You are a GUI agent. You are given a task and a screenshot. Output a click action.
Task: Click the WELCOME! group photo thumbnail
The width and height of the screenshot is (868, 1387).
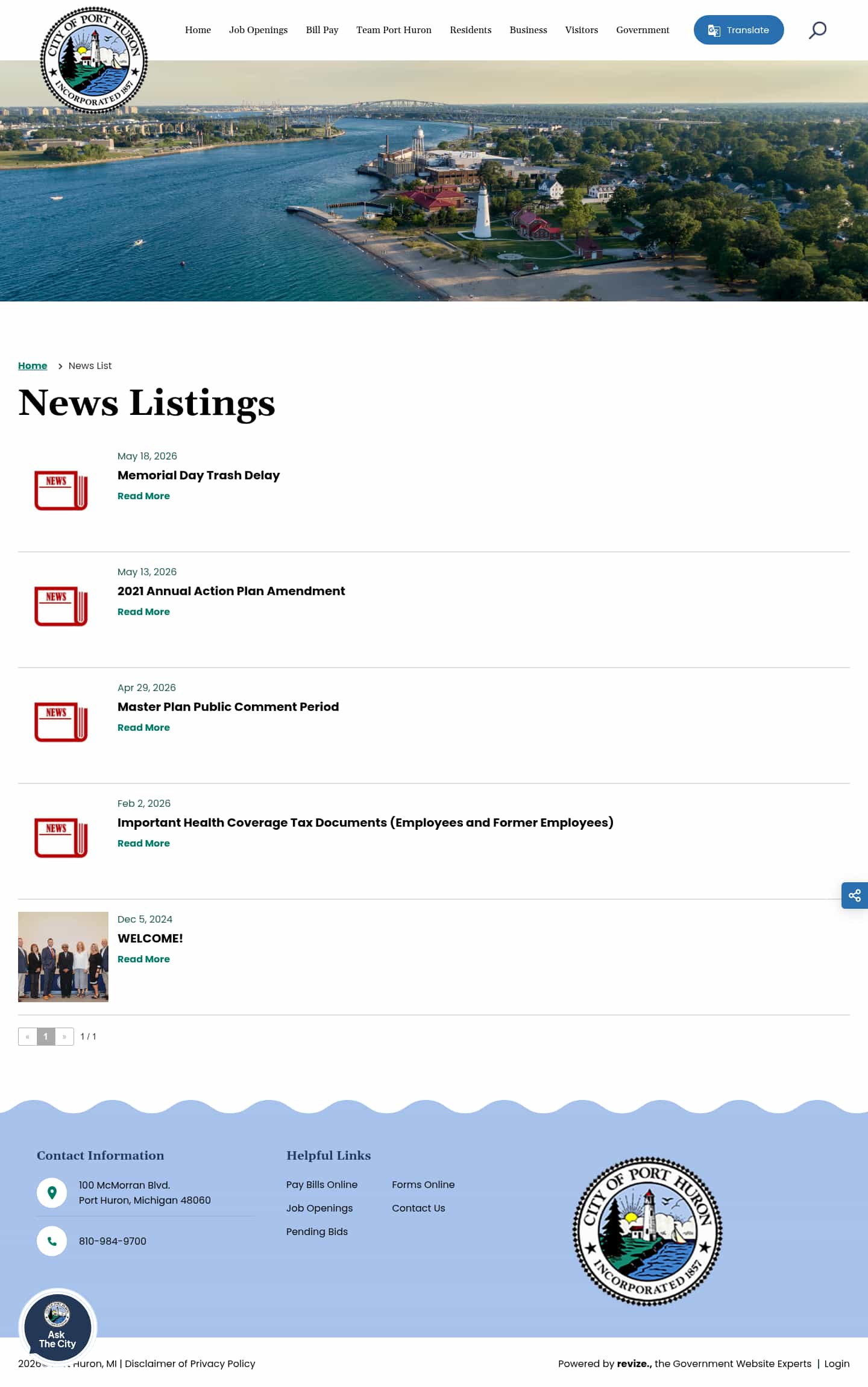[x=63, y=956]
